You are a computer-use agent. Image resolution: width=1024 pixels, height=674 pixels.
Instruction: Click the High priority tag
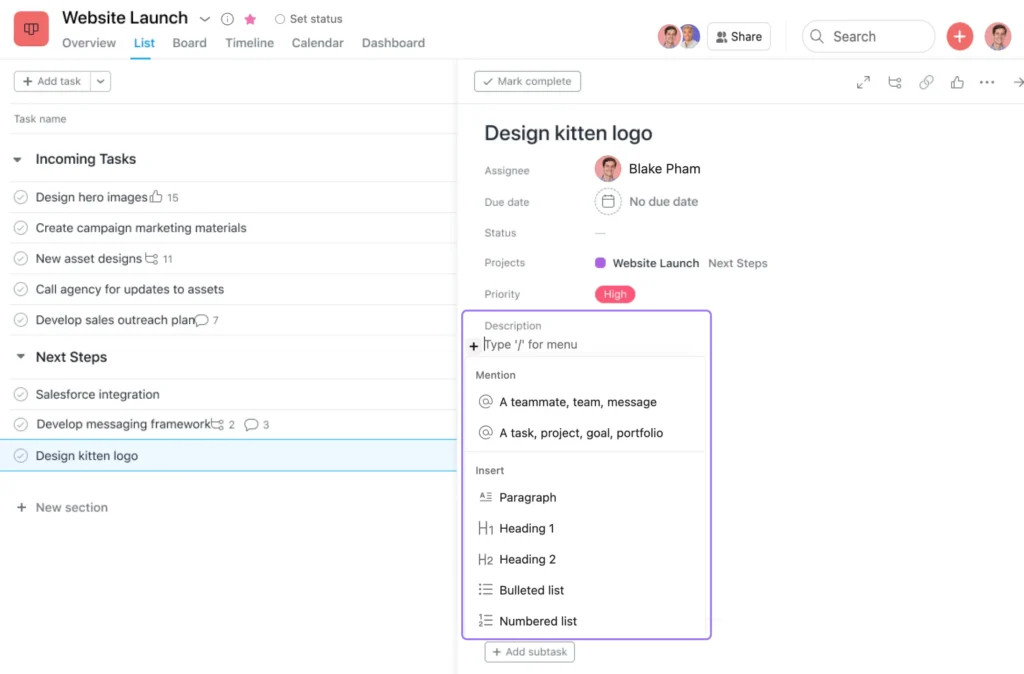pos(615,294)
